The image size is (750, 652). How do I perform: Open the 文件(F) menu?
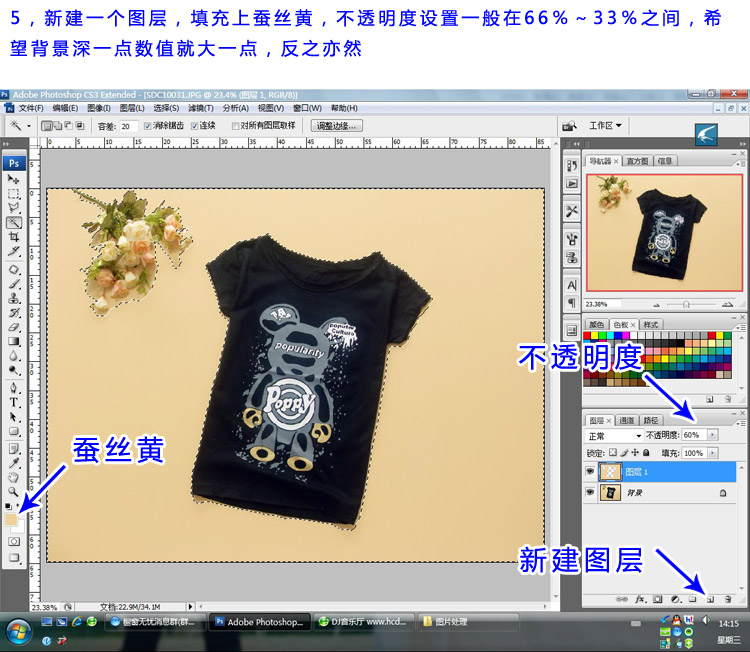pyautogui.click(x=31, y=108)
